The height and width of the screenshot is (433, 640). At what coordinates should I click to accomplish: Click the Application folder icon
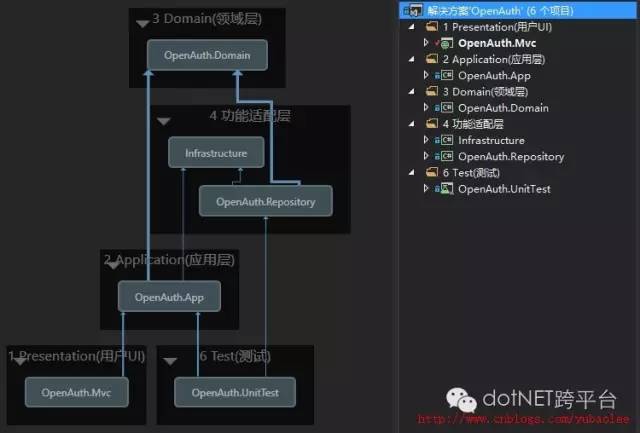[432, 59]
